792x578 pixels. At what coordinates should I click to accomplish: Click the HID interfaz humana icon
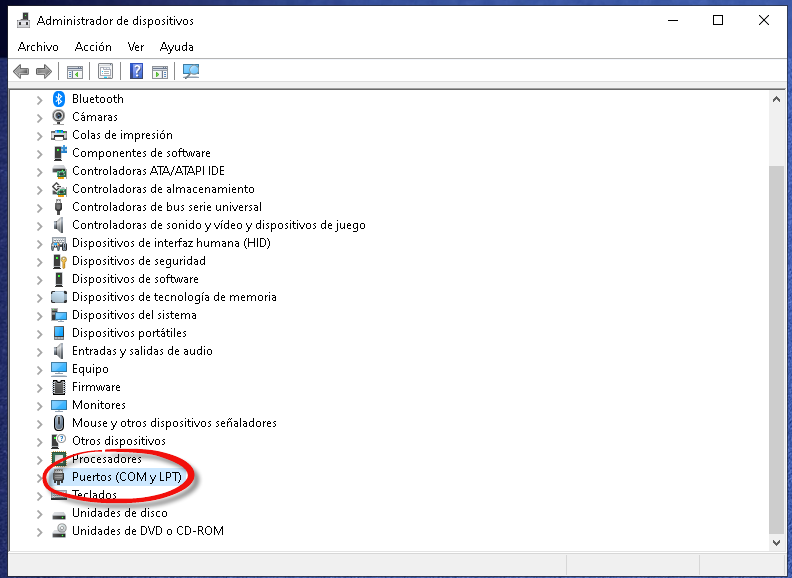[59, 243]
